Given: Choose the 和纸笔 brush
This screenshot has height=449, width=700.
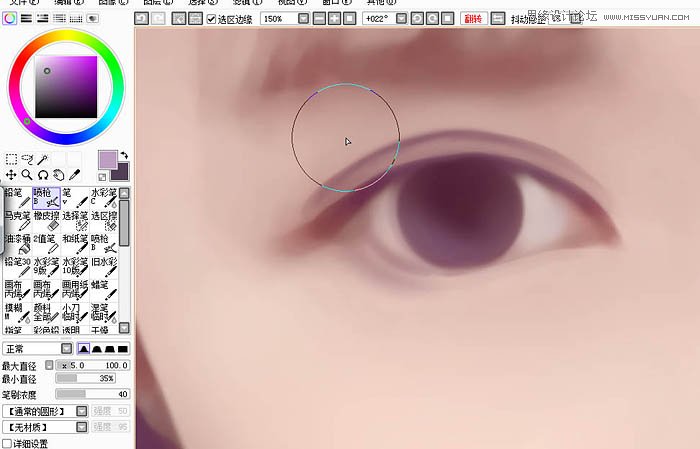Looking at the screenshot, I should 75,244.
